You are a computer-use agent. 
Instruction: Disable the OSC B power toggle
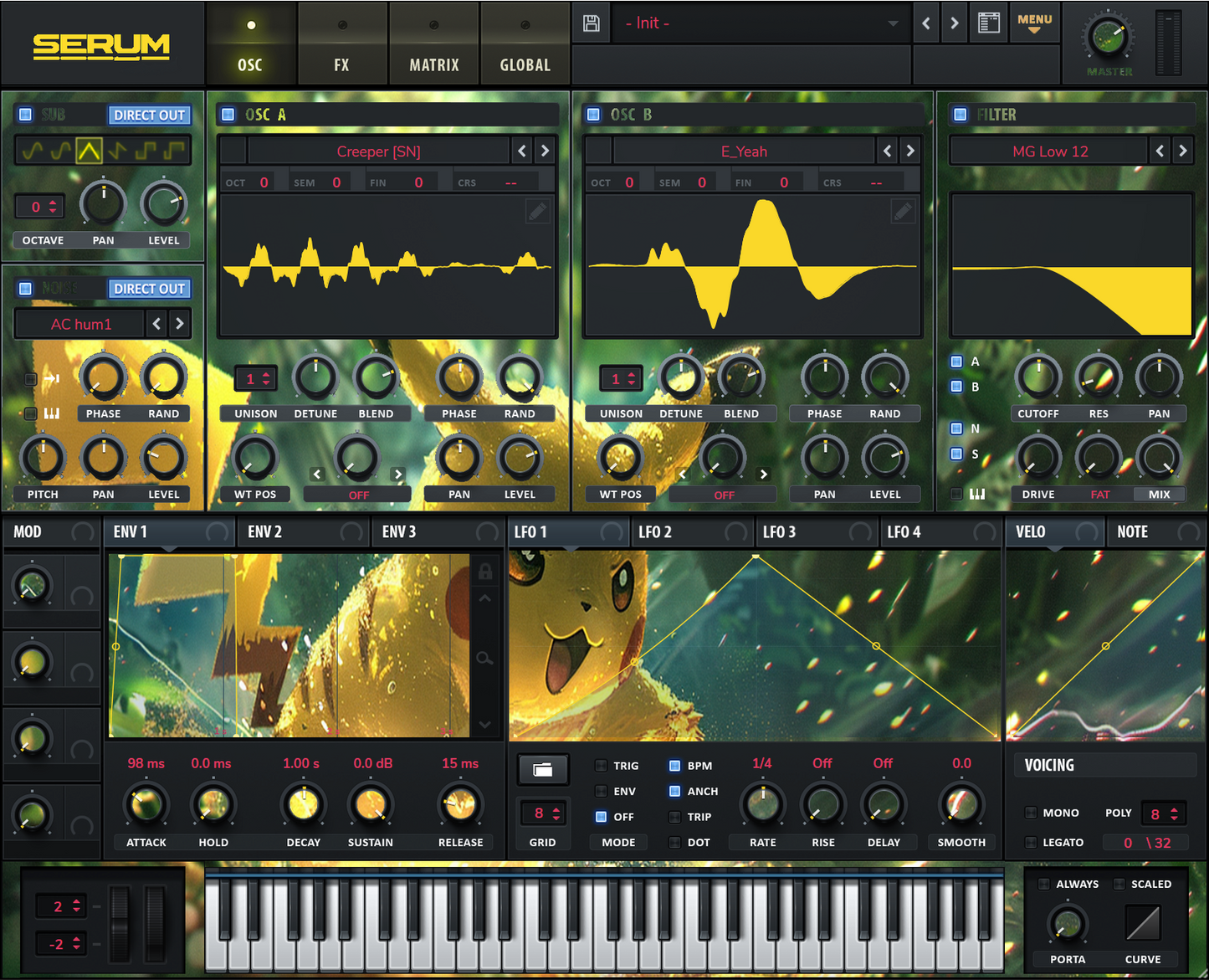(593, 115)
